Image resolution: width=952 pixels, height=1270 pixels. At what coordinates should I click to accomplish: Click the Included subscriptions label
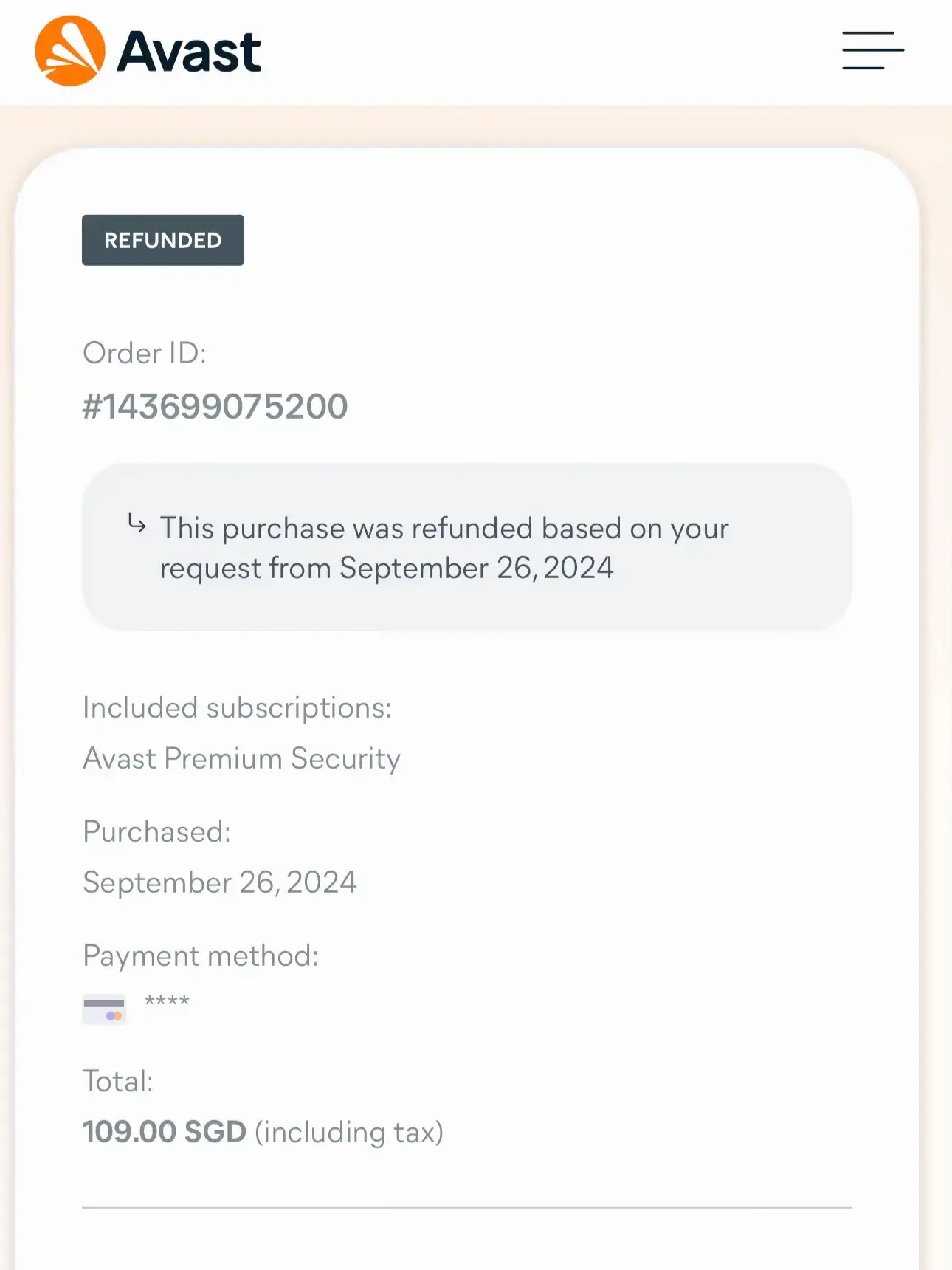(x=237, y=707)
